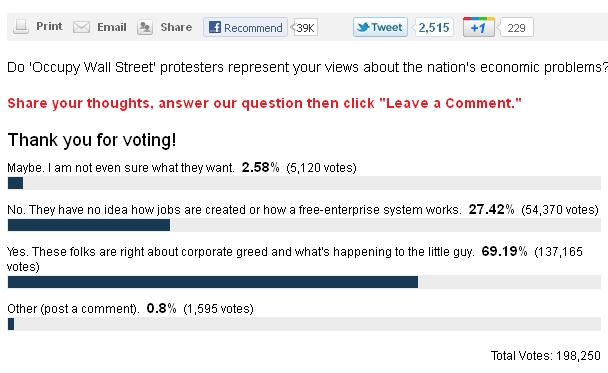Click the Other option 0.8% result bar
The image size is (608, 373).
point(304,324)
